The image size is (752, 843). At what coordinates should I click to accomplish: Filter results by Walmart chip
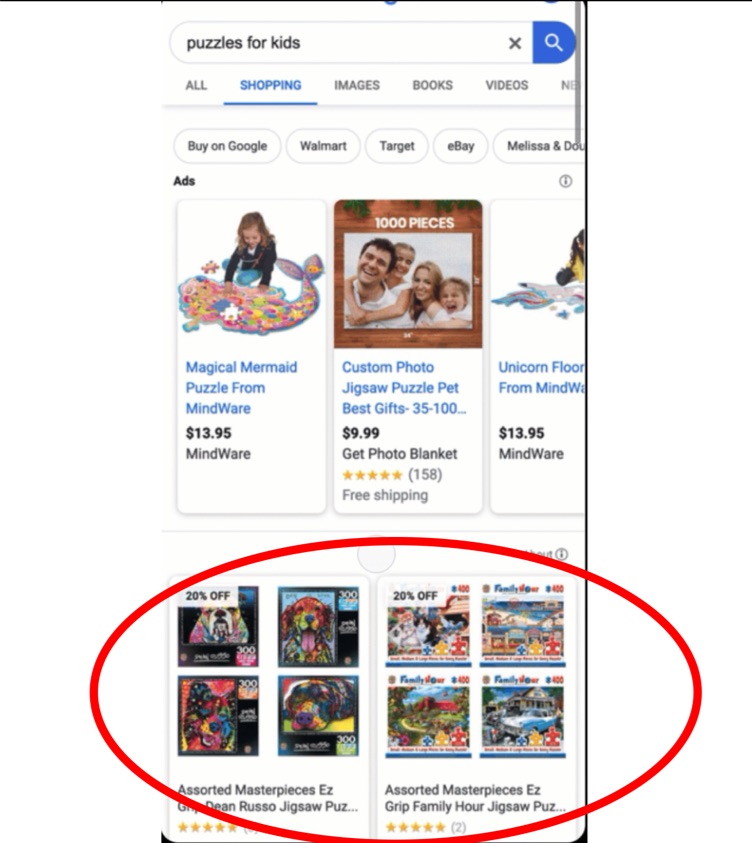point(323,146)
